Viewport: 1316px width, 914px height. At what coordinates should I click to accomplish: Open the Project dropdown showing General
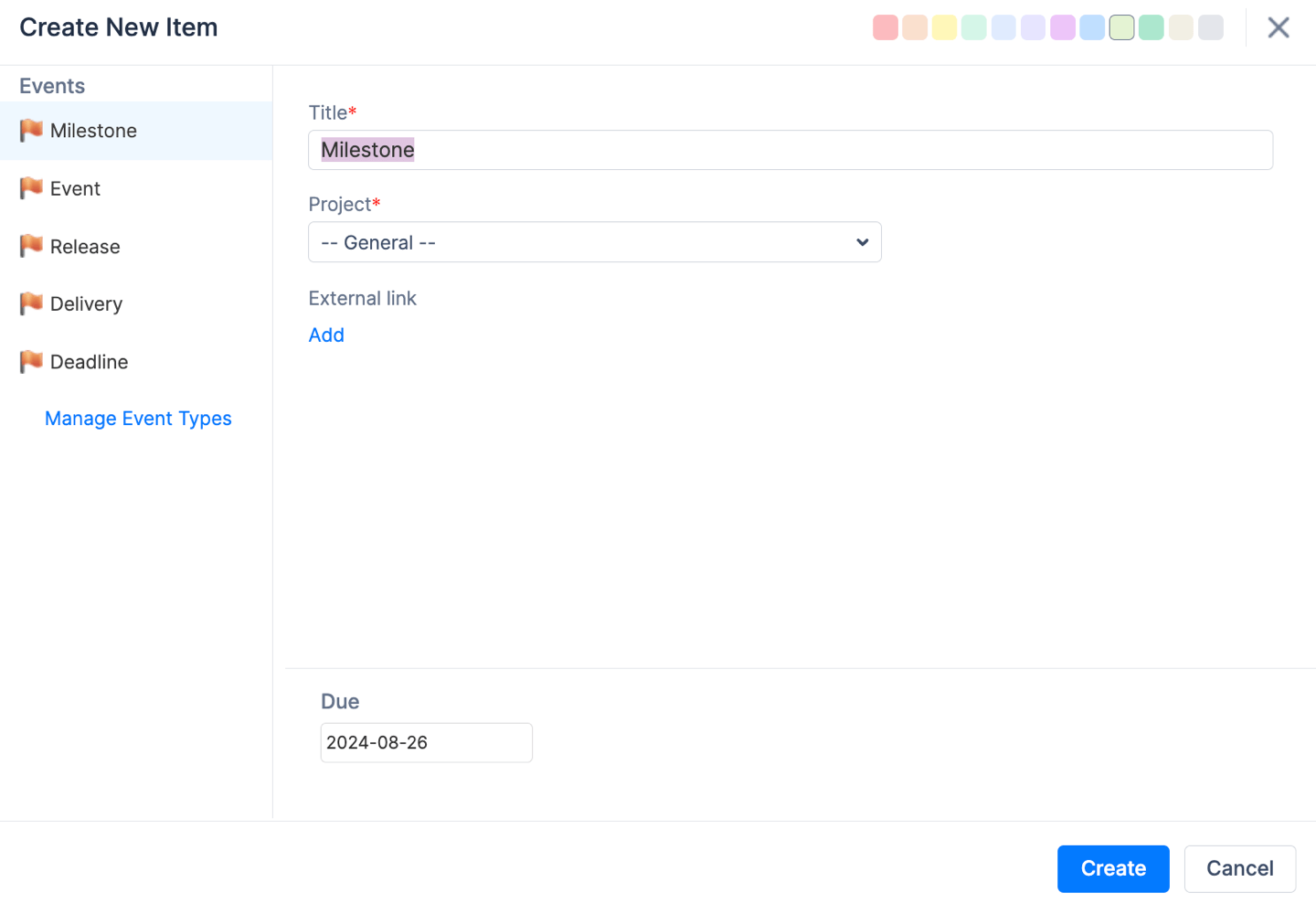(594, 242)
